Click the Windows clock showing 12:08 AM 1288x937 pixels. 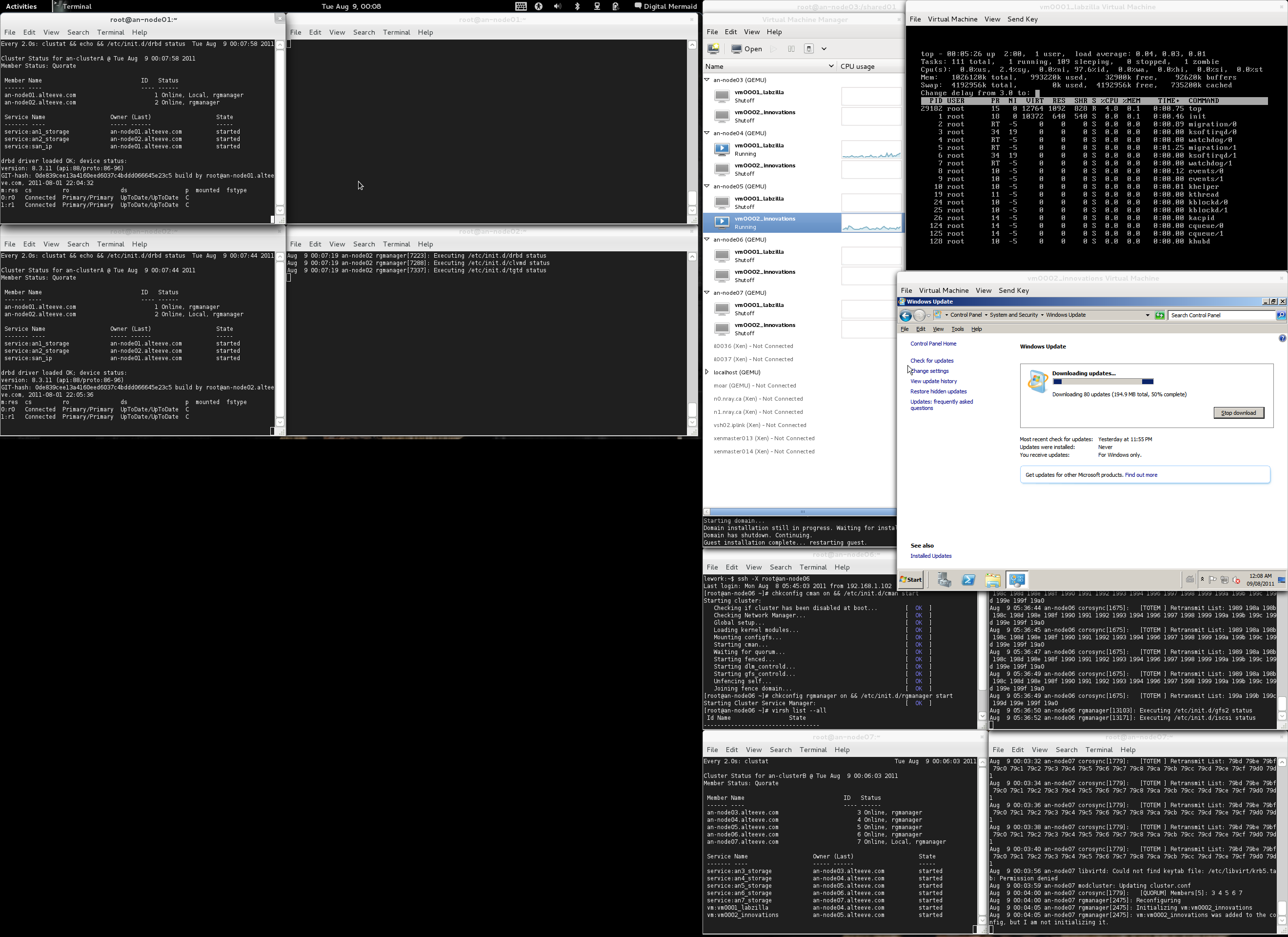1260,580
